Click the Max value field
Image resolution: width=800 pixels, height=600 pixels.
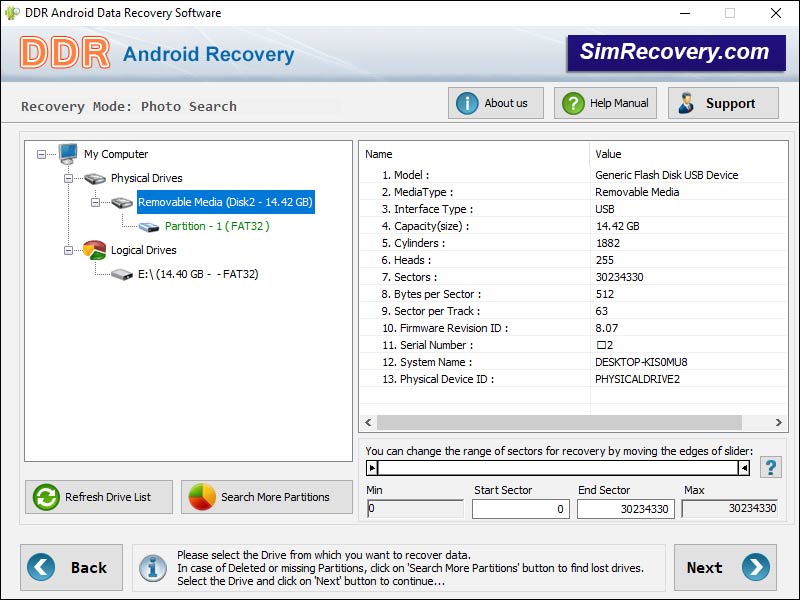[x=730, y=509]
